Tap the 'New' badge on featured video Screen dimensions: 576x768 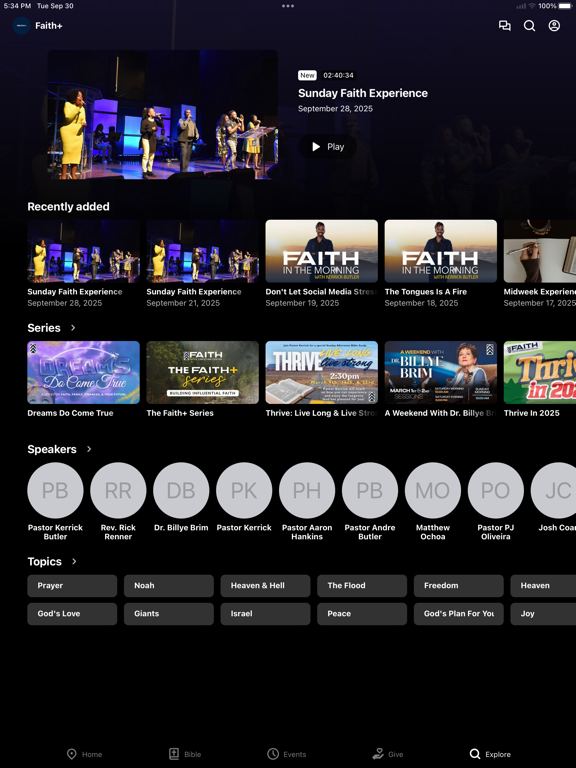click(x=307, y=75)
